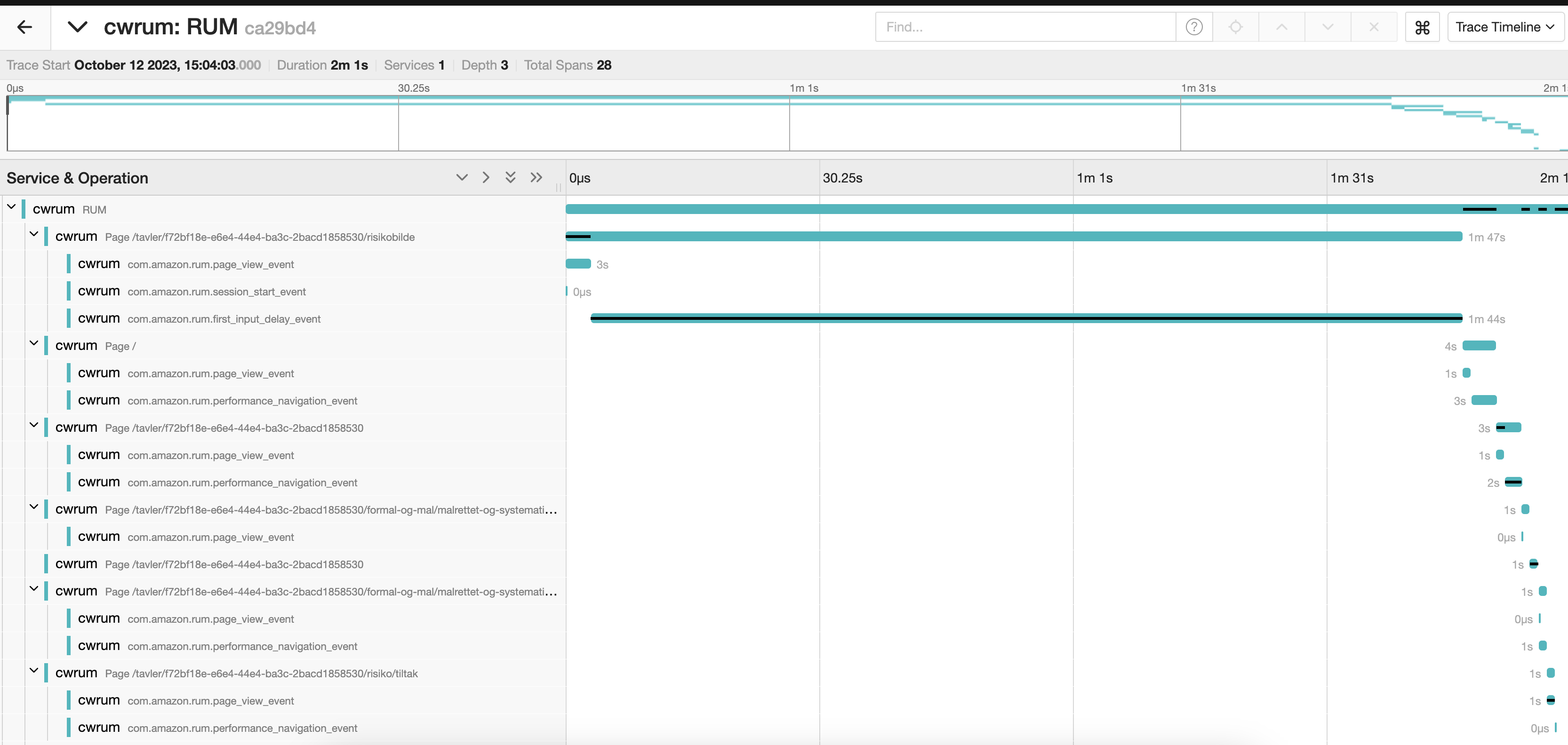The image size is (1568, 745).
Task: Collapse the Page / span children
Action: point(34,344)
